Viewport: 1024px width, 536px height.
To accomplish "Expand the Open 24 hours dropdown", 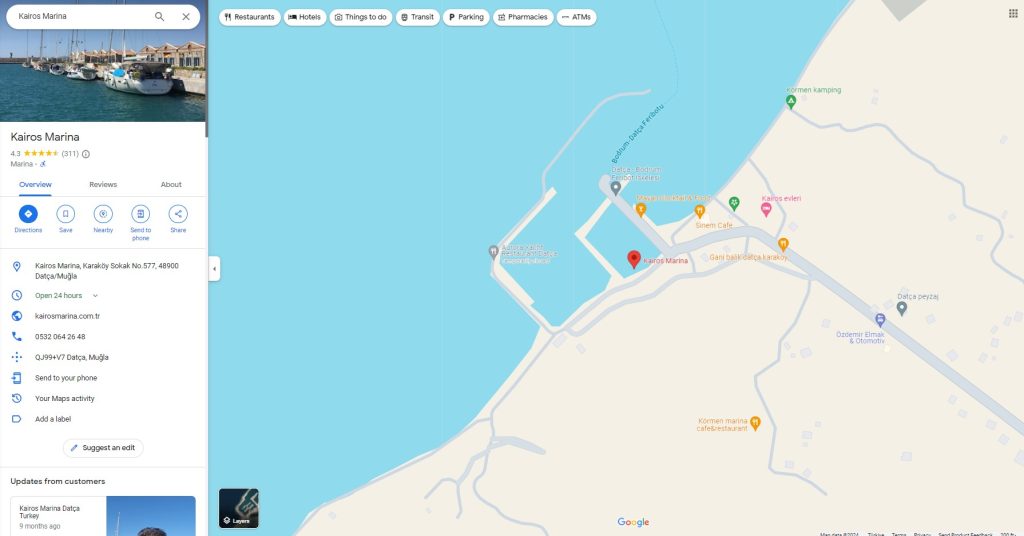I will 95,296.
